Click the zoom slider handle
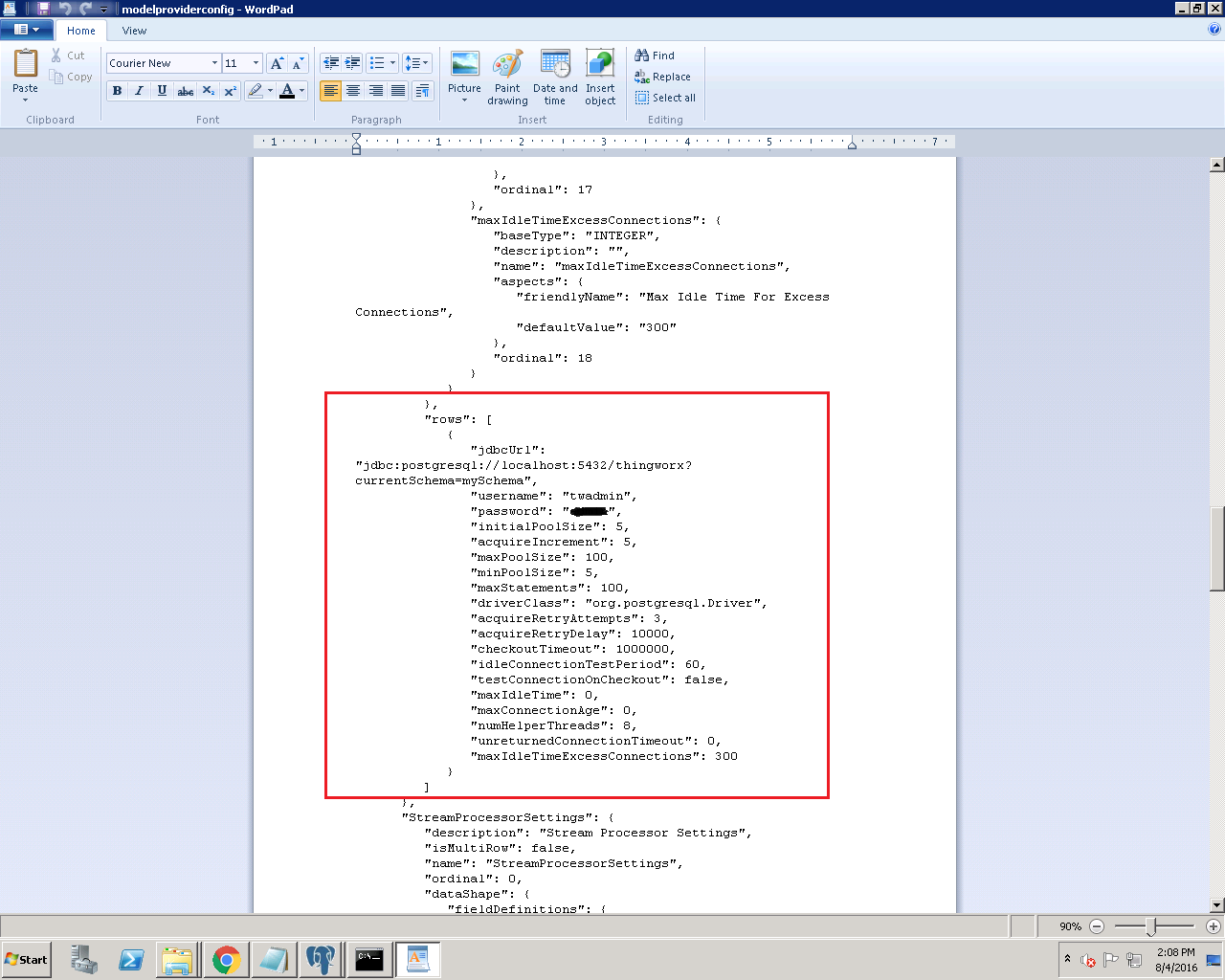 [x=1151, y=926]
